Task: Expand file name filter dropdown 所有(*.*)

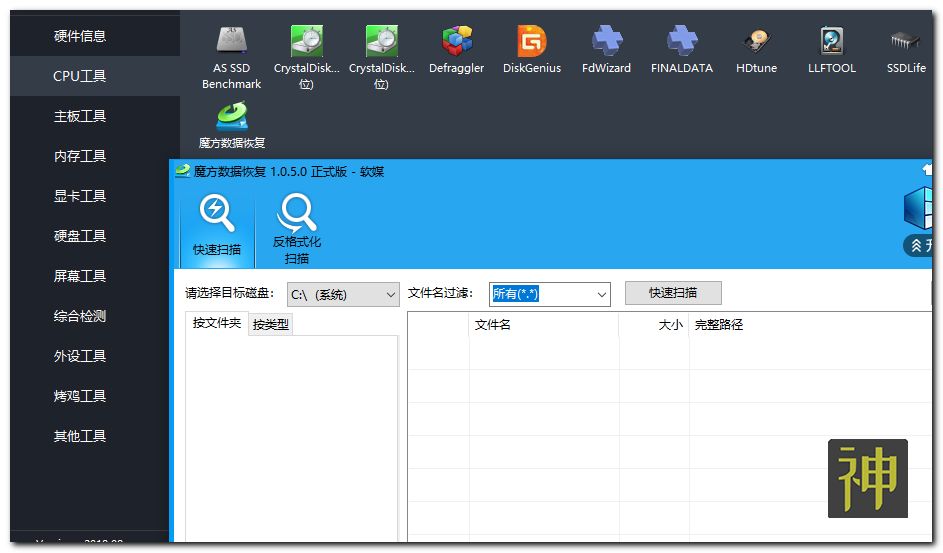Action: click(x=550, y=294)
